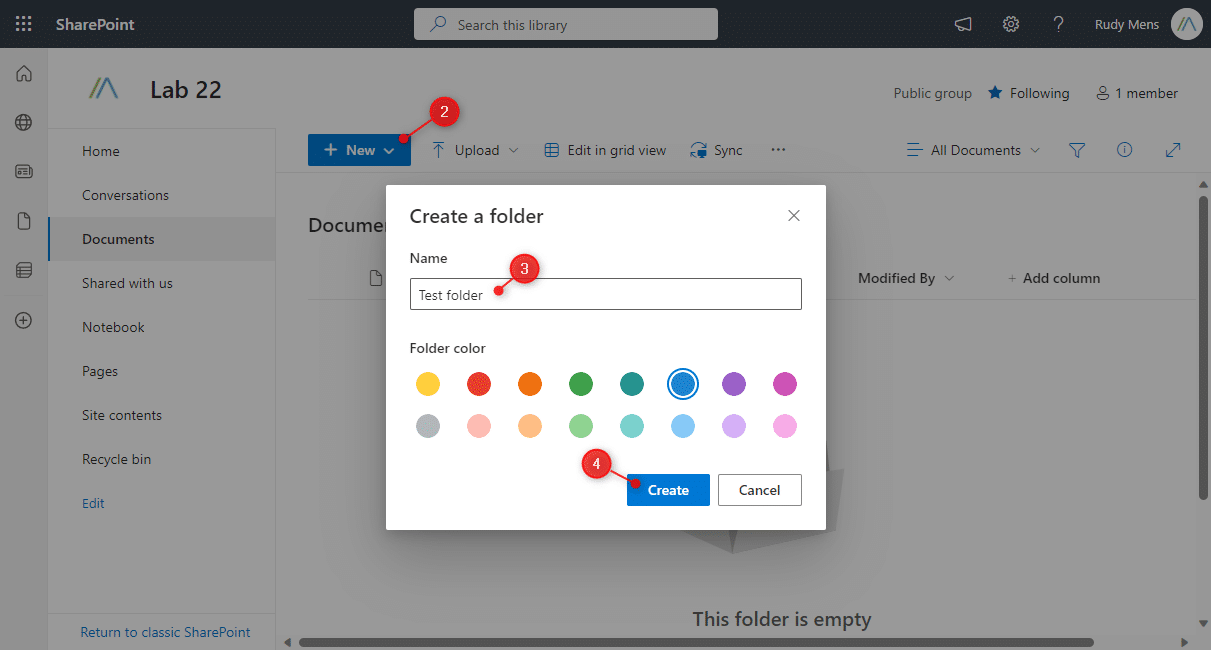
Task: Expand the library view to full screen
Action: point(1172,149)
